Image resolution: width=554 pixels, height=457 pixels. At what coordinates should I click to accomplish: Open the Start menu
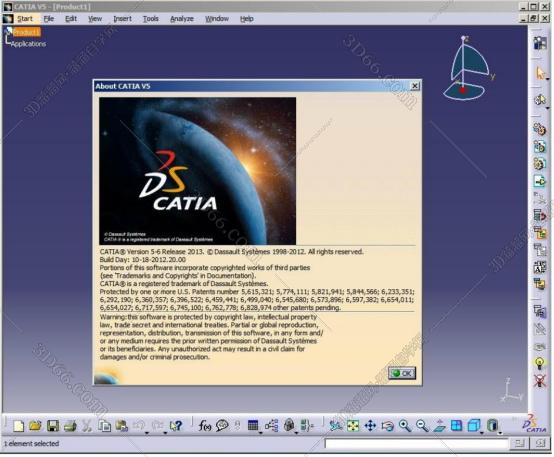click(25, 19)
